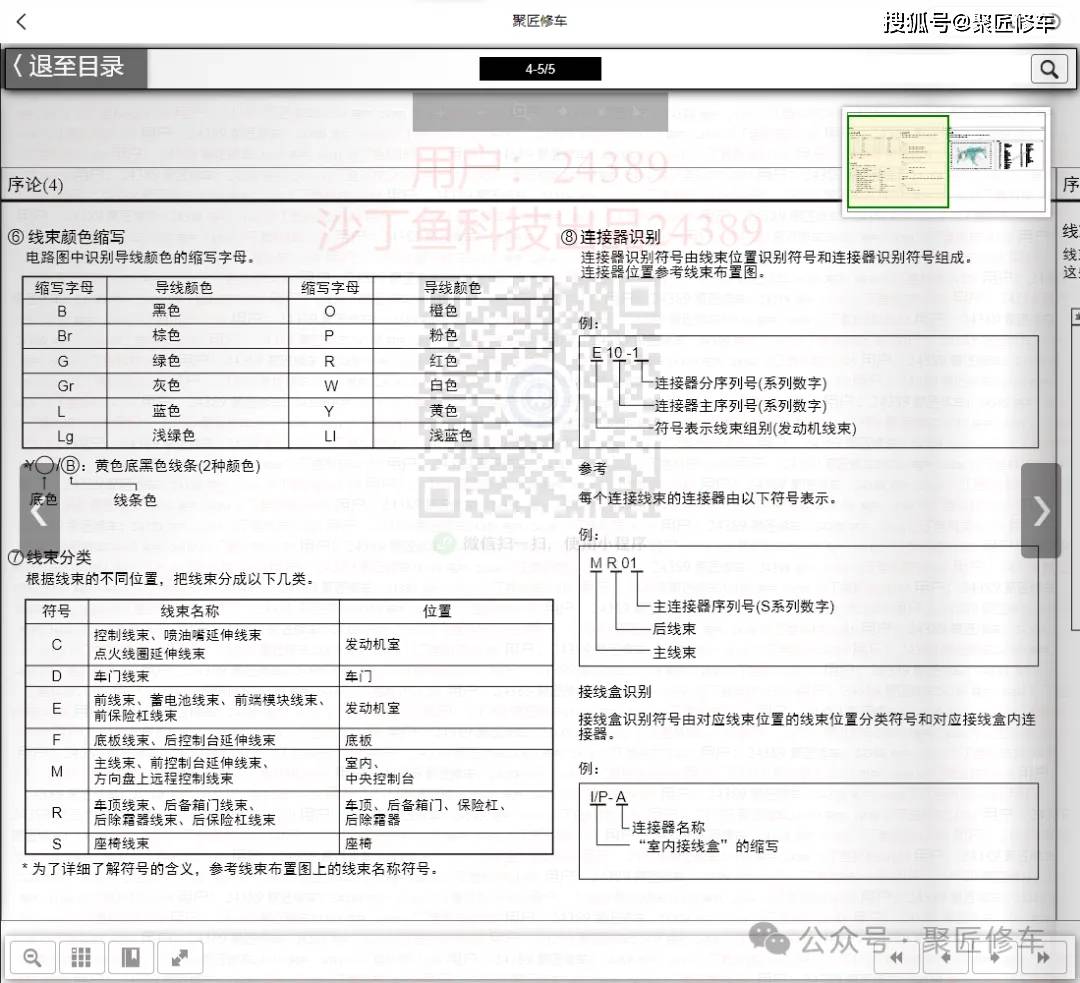This screenshot has height=983, width=1080.
Task: Step forward one page in the bottom bar
Action: 995,957
